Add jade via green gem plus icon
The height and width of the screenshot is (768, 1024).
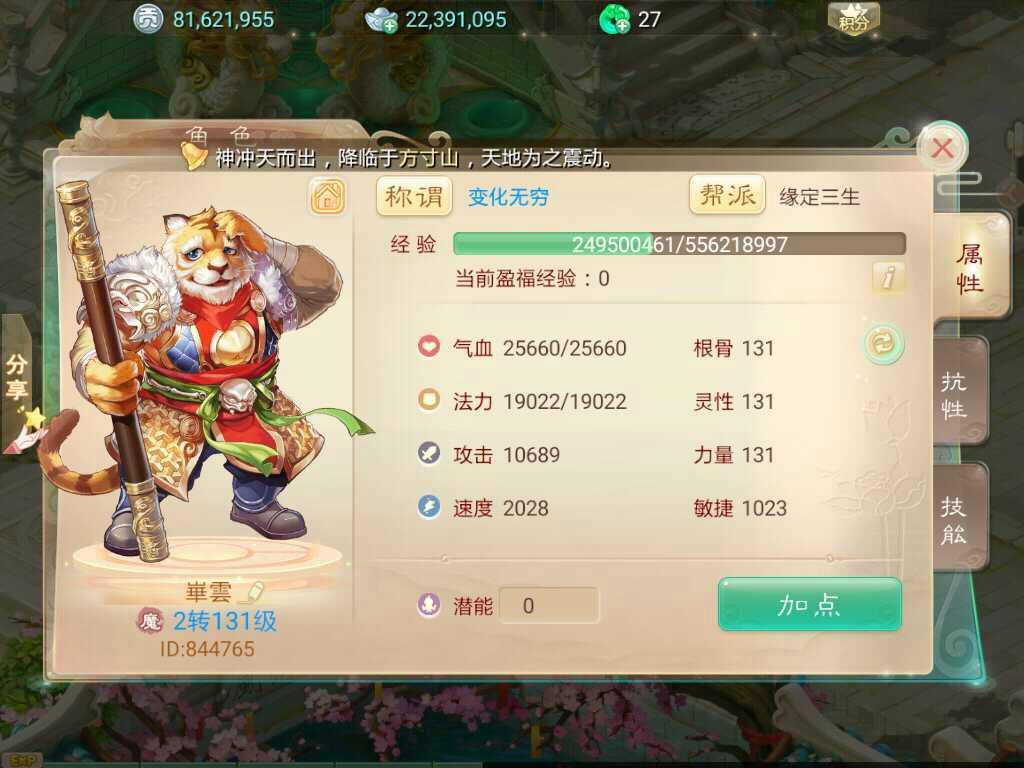614,20
